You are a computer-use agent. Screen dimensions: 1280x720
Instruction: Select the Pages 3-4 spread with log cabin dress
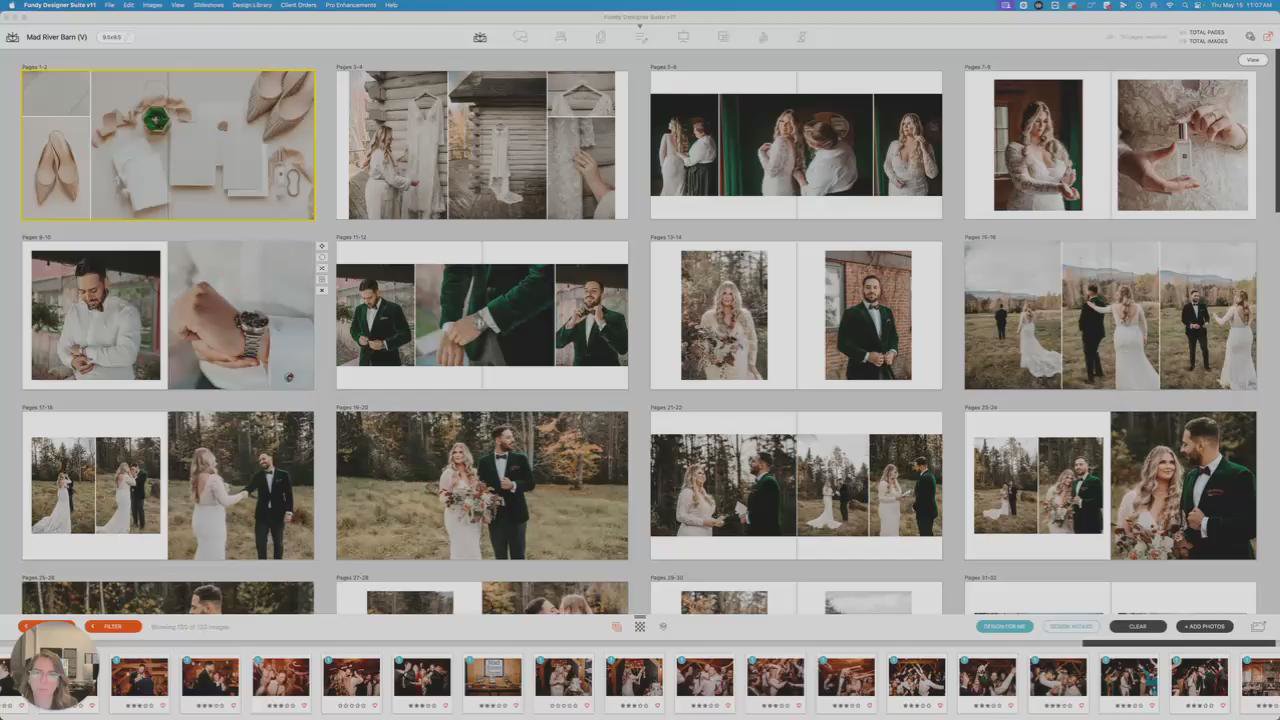click(x=482, y=145)
